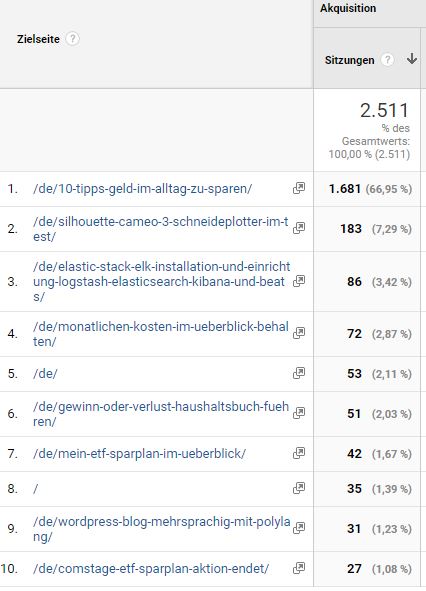Click the Zielseite column header
Screen dimensions: 426x591
[38, 39]
